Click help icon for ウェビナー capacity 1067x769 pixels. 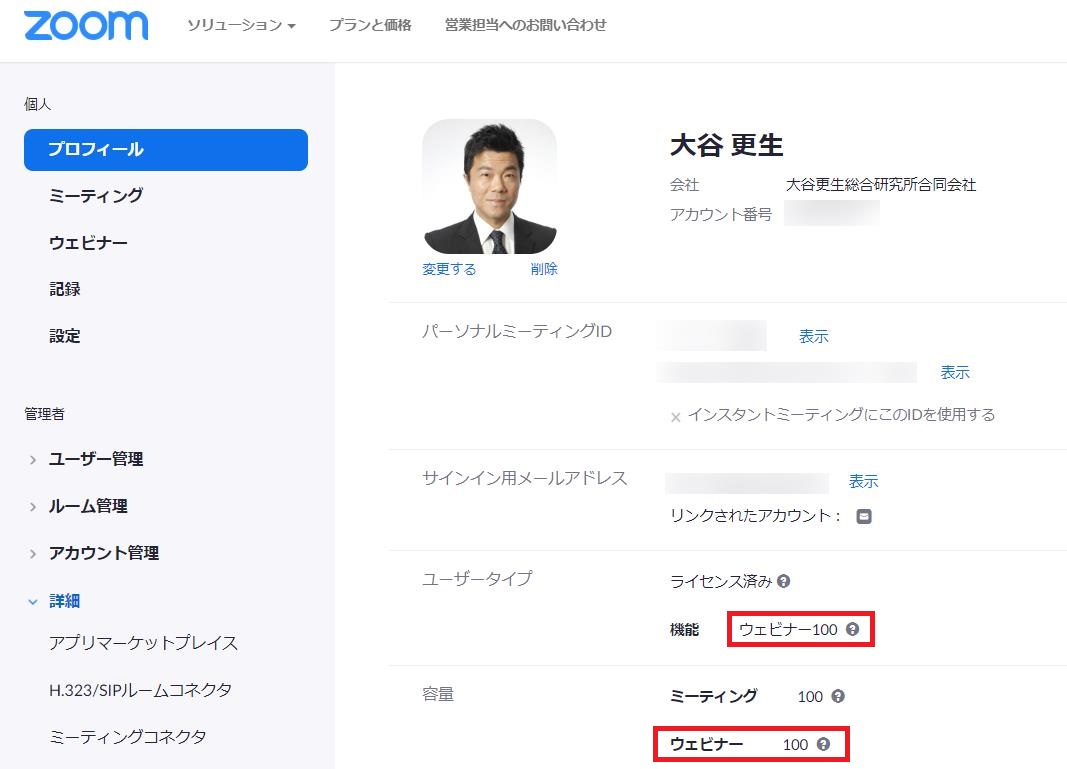click(823, 744)
